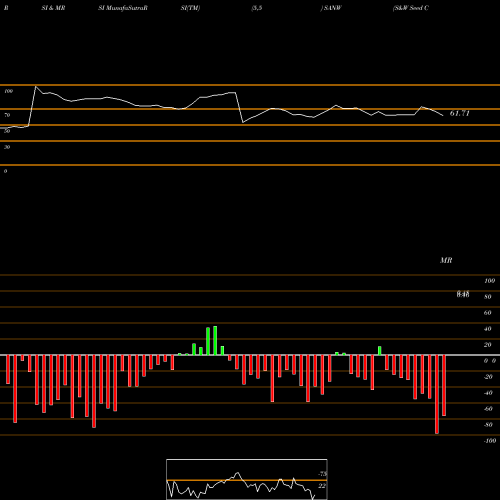Click the 'SI MunafaSutraR' header text
Viewport: 500px width, 500px height.
123,8
